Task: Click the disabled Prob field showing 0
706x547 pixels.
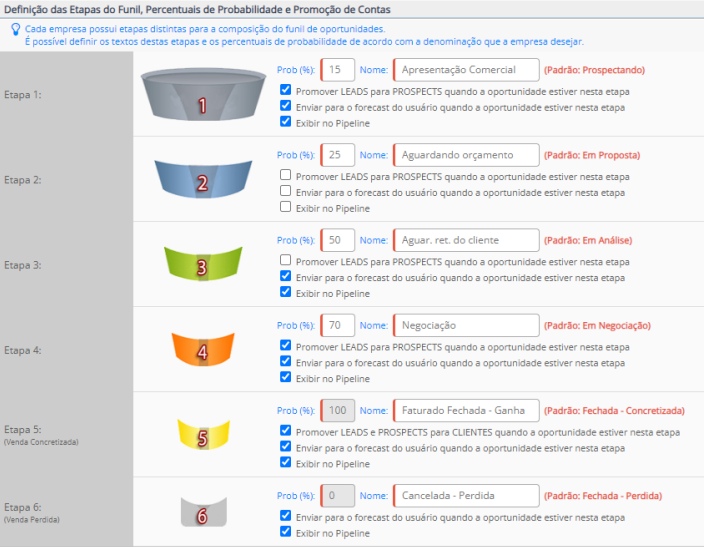Action: coord(338,496)
